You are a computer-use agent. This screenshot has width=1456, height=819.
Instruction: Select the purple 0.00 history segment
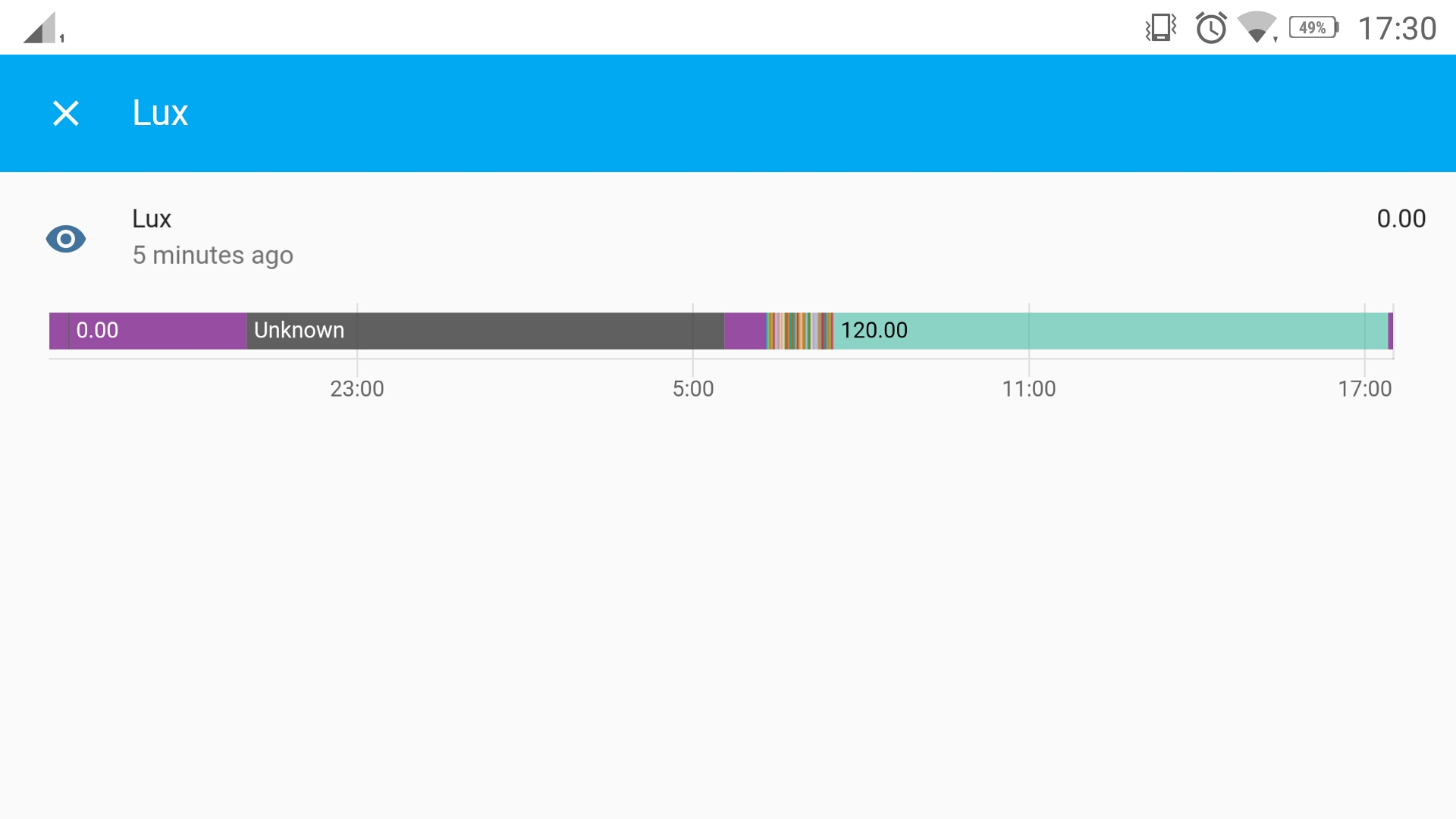coord(148,331)
